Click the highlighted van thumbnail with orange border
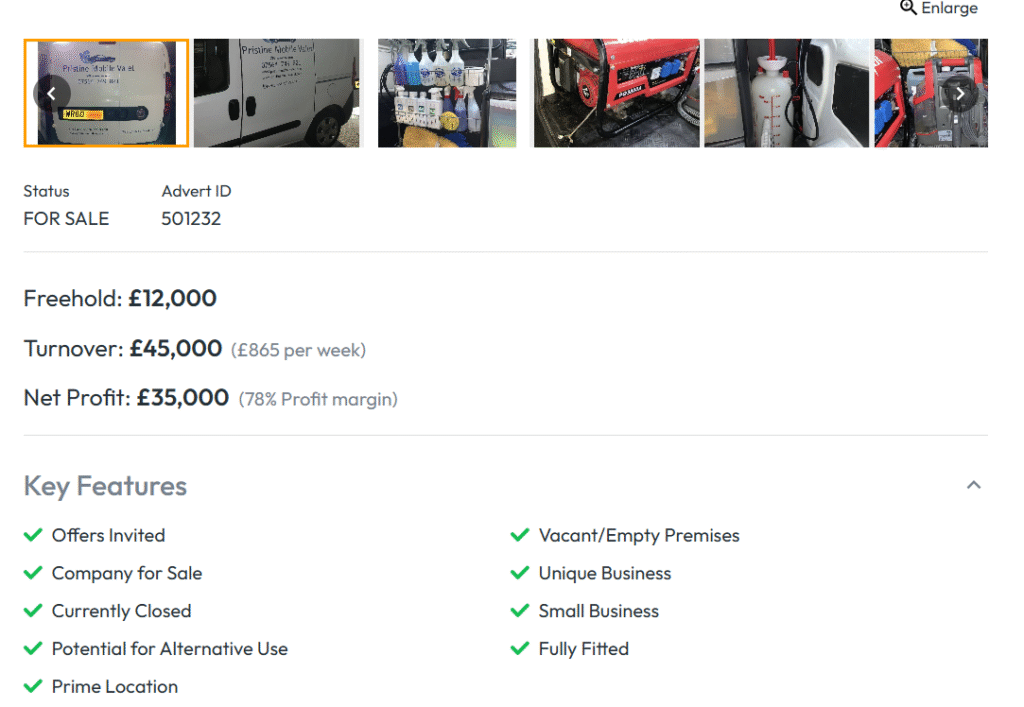The width and height of the screenshot is (1024, 707). point(105,93)
